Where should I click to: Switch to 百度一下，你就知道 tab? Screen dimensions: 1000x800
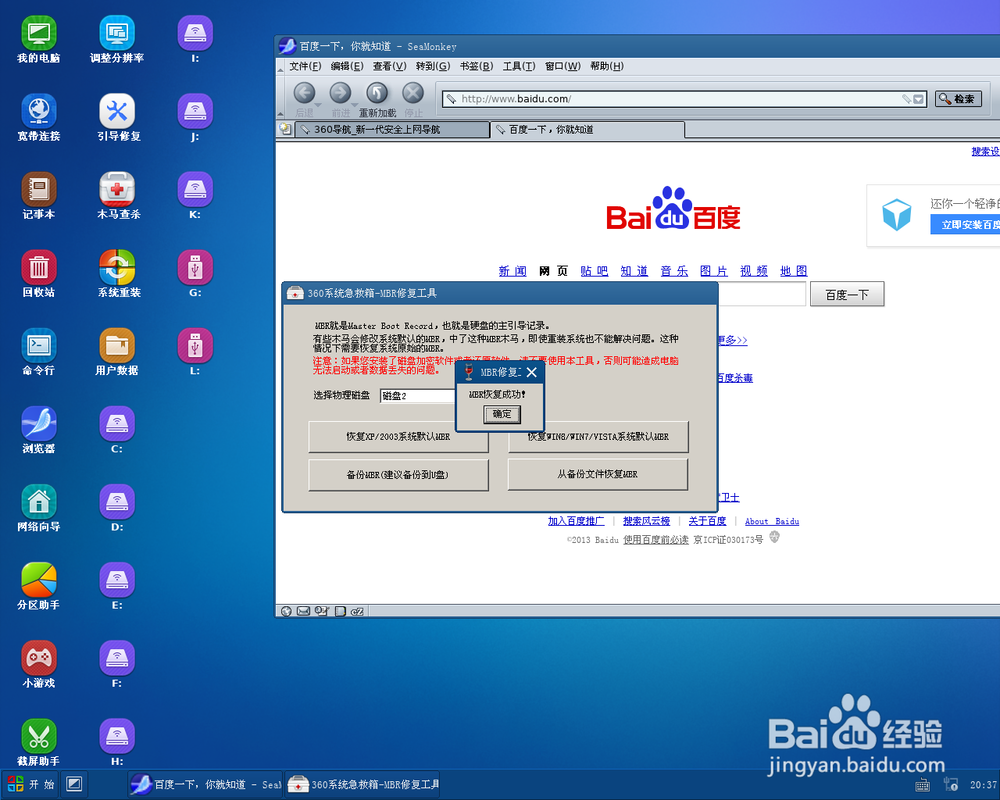587,130
